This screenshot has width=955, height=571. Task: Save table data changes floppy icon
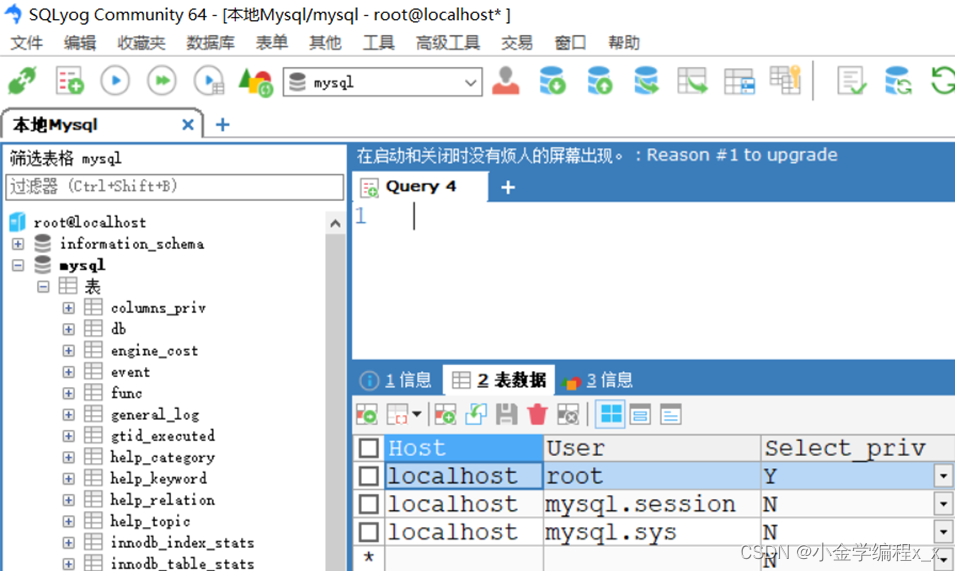(x=506, y=415)
